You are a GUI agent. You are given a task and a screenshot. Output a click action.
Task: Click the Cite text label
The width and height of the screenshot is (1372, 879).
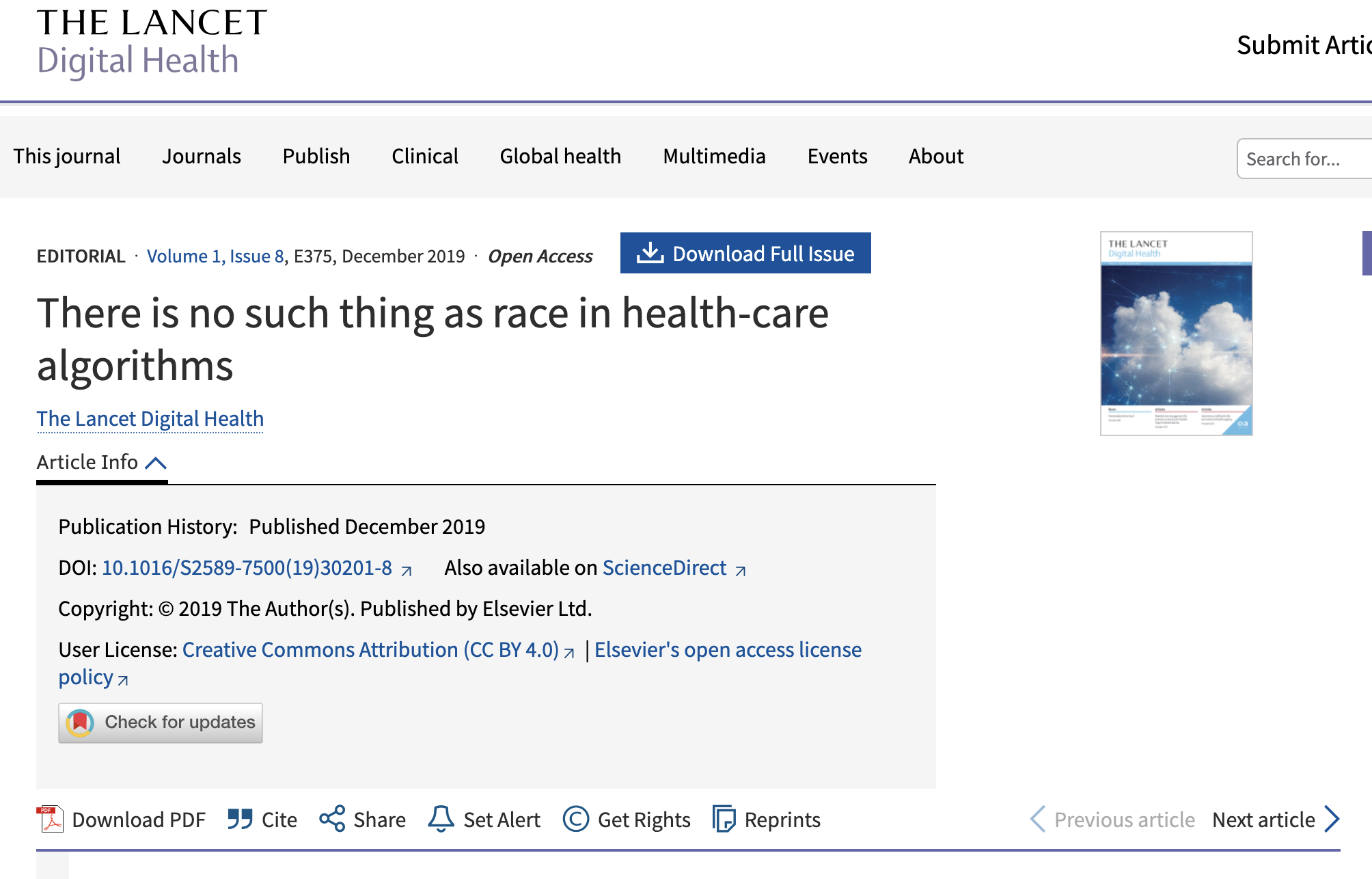pos(279,820)
